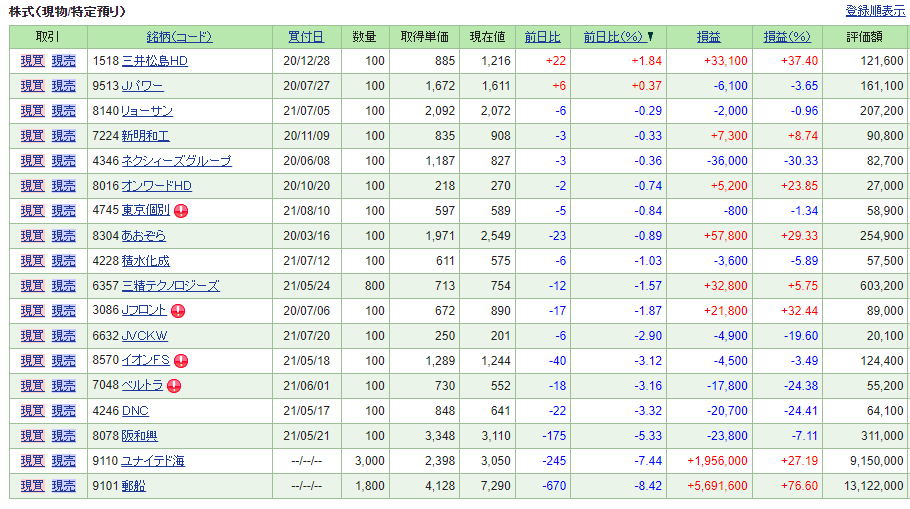The image size is (910, 509).
Task: Click 現買 for あおぞら row
Action: 32,236
